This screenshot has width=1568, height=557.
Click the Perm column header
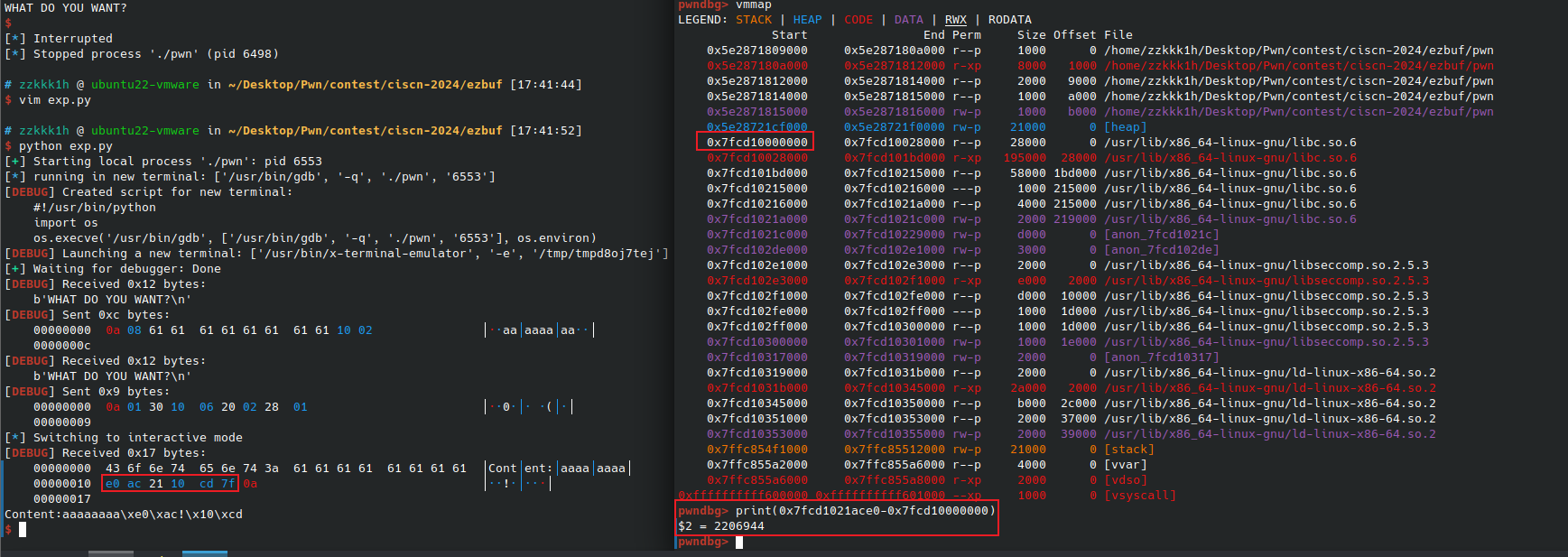click(x=966, y=35)
